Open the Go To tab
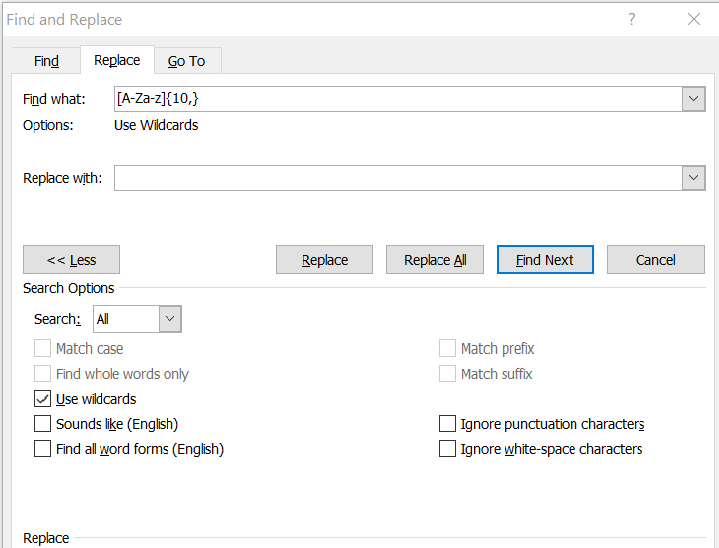The image size is (719, 548). (187, 61)
